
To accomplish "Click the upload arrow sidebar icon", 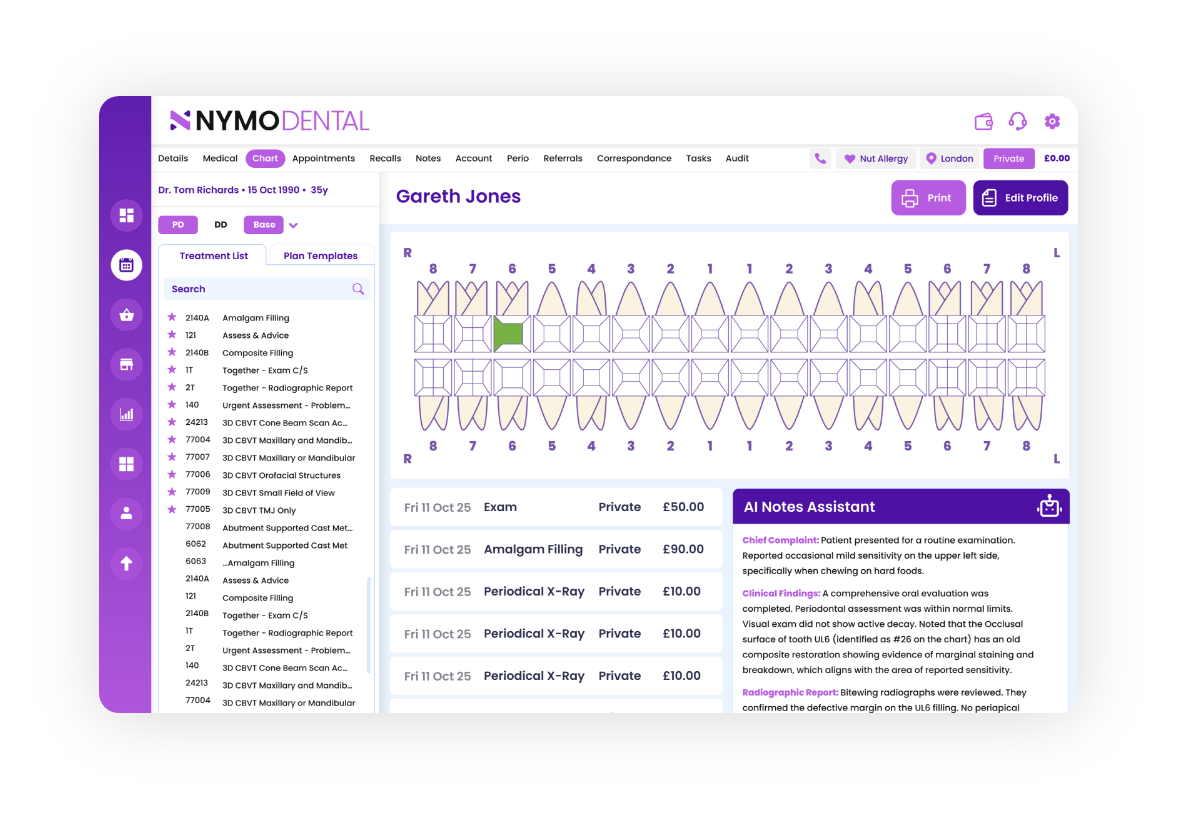I will point(126,563).
